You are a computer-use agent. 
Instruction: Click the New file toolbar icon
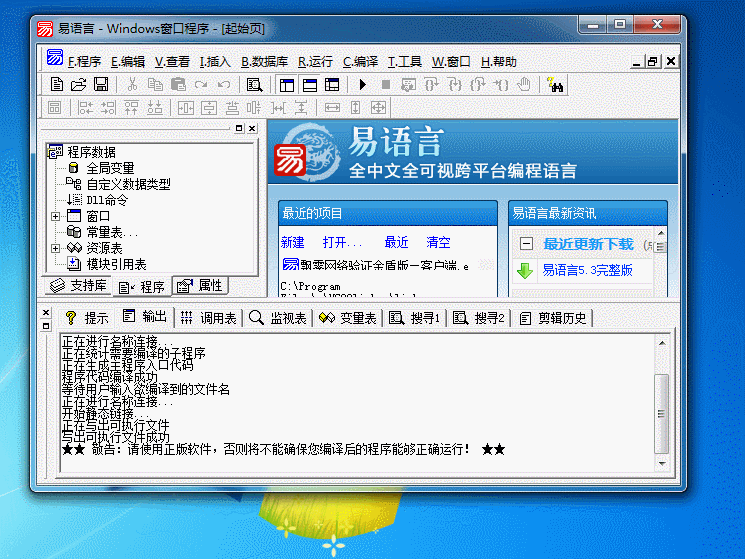pyautogui.click(x=57, y=85)
